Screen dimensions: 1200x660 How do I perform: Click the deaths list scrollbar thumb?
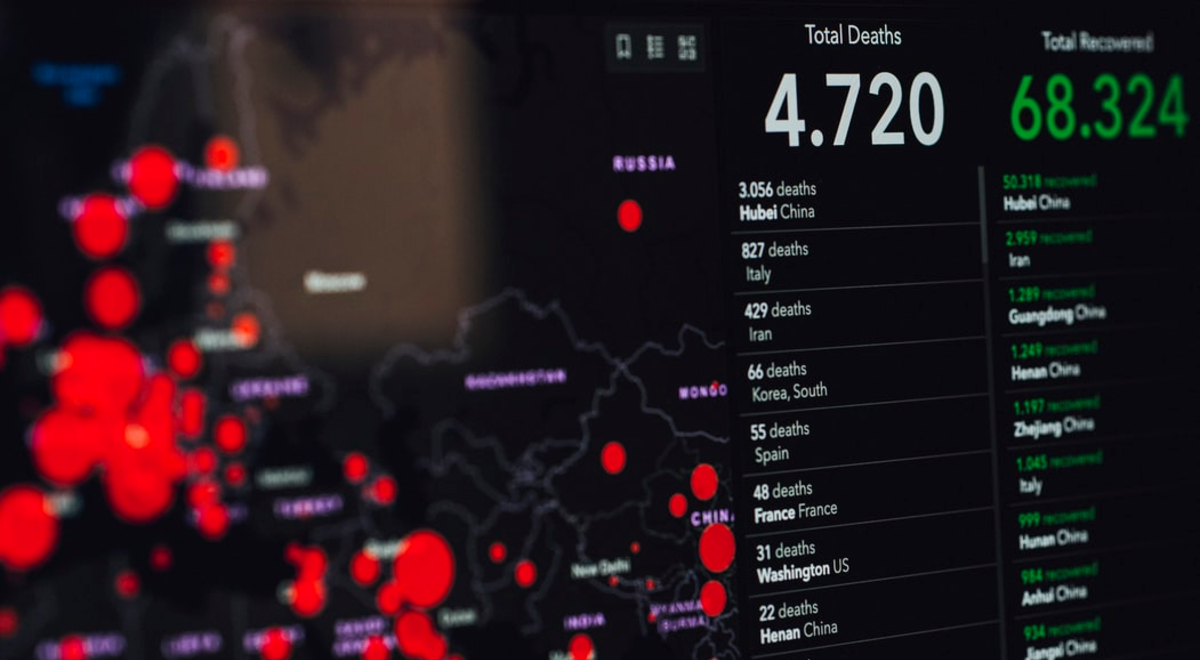pos(982,215)
